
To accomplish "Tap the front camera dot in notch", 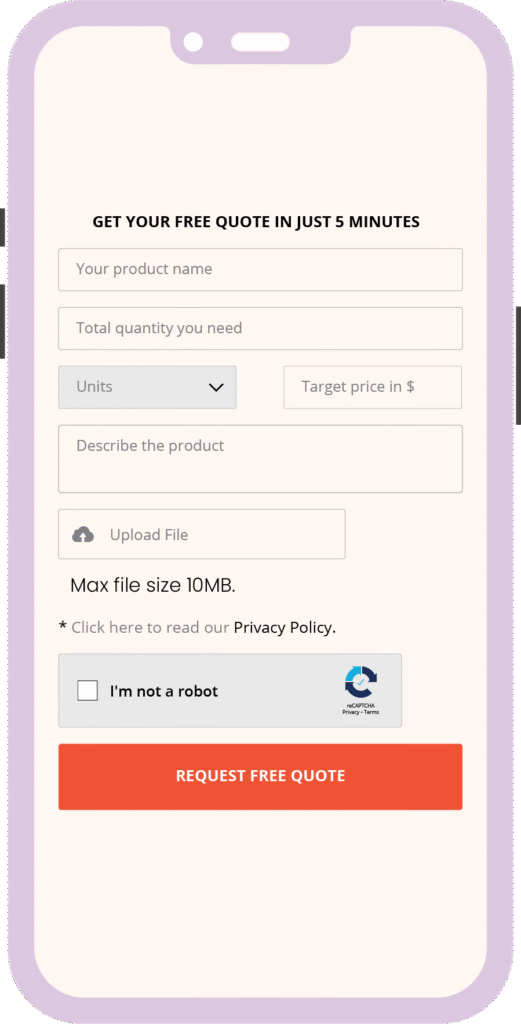I will tap(193, 42).
